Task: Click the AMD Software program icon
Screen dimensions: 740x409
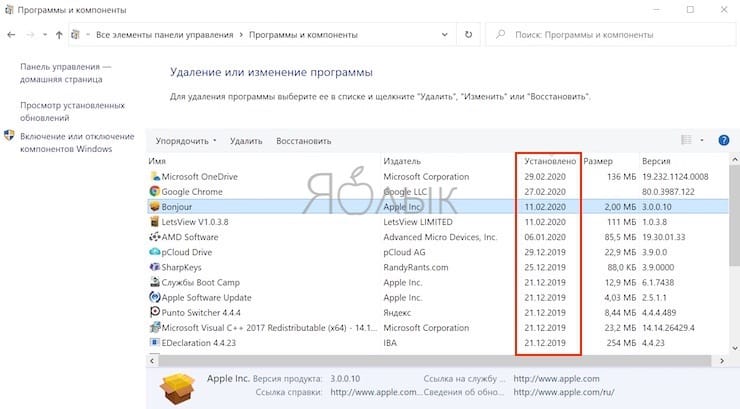Action: point(154,237)
